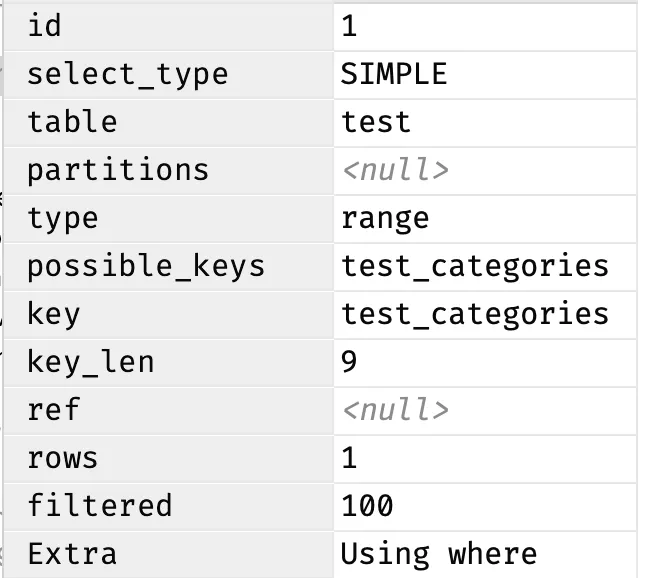
Task: Select the key row's test_categories value
Action: [x=485, y=315]
